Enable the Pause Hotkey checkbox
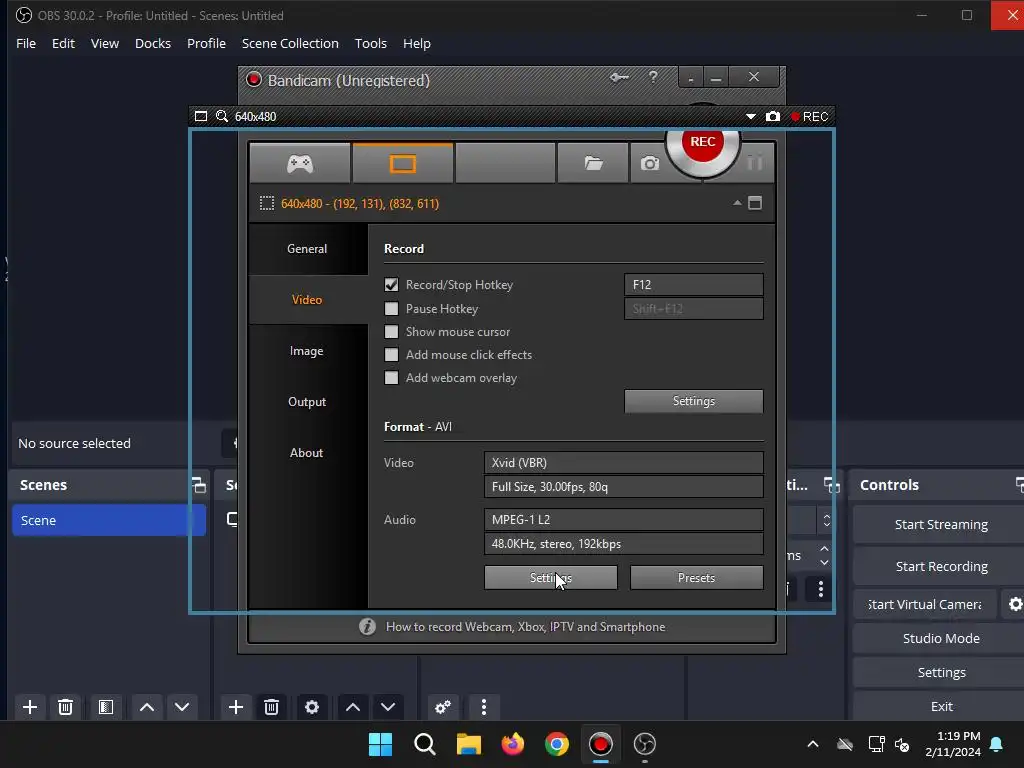Screen dimensions: 1024x768 coord(391,308)
